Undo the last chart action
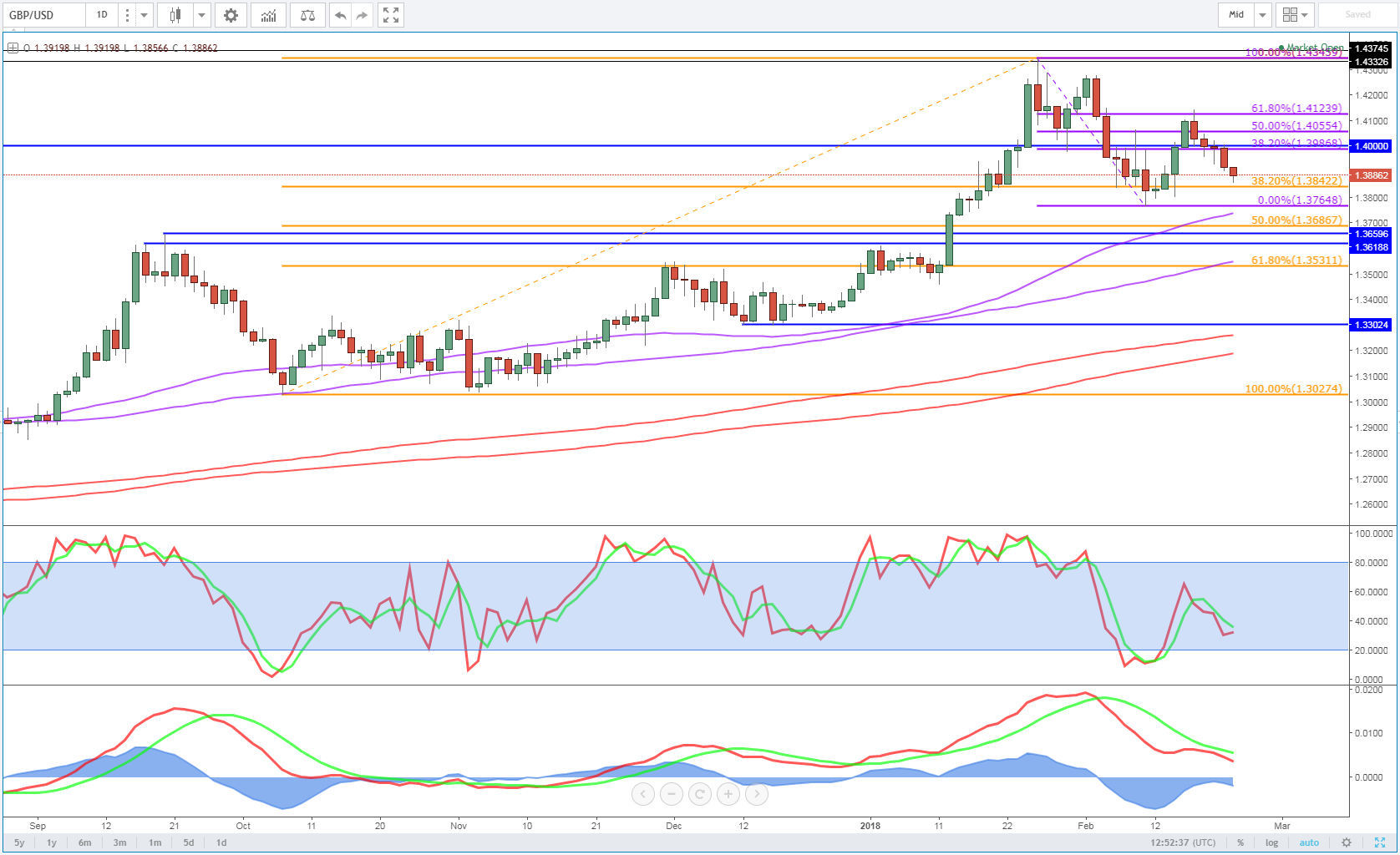 340,15
